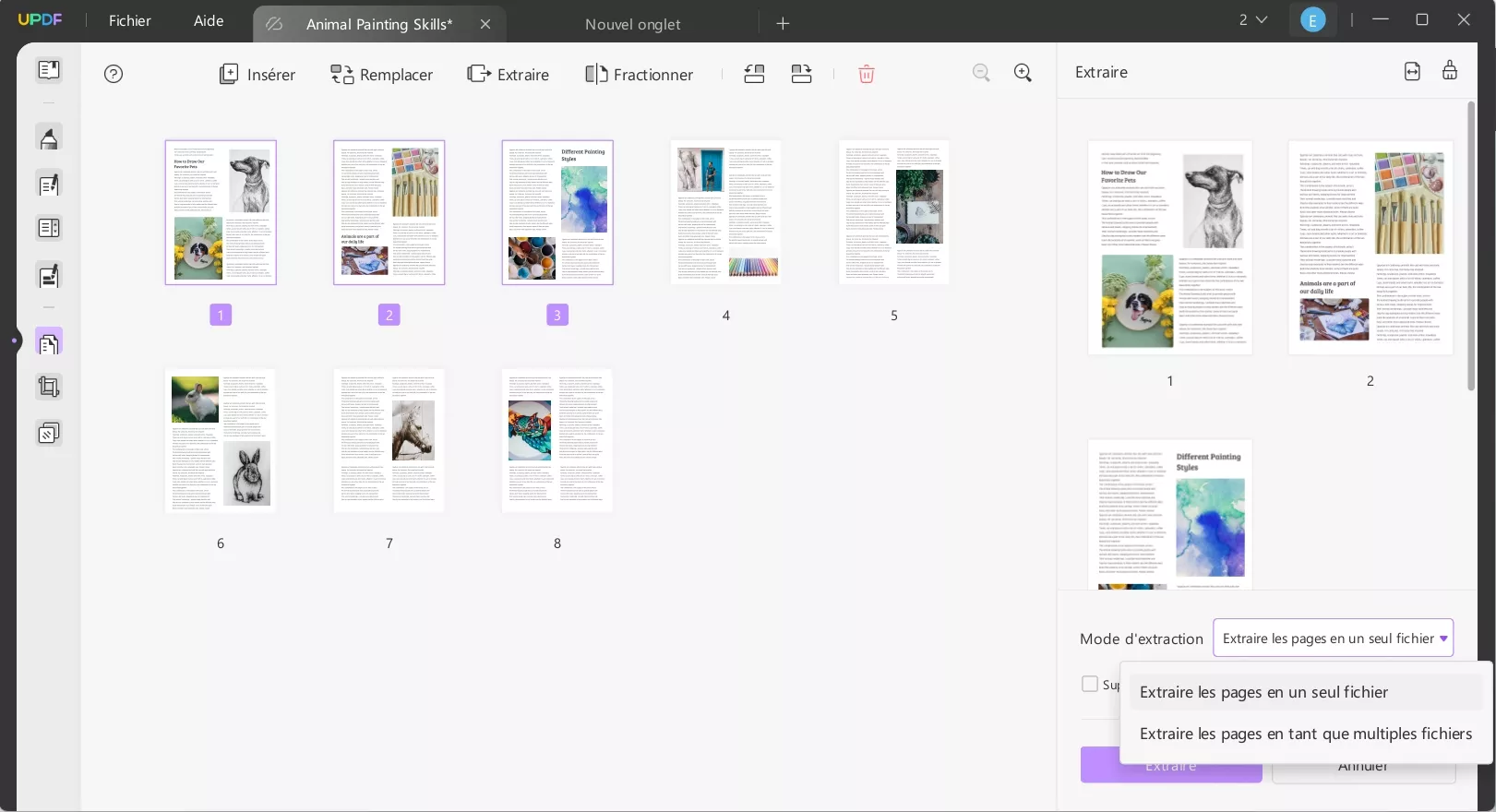Viewport: 1496px width, 812px height.
Task: Toggle the checkbox below Mode d'extraction
Action: pyautogui.click(x=1090, y=684)
